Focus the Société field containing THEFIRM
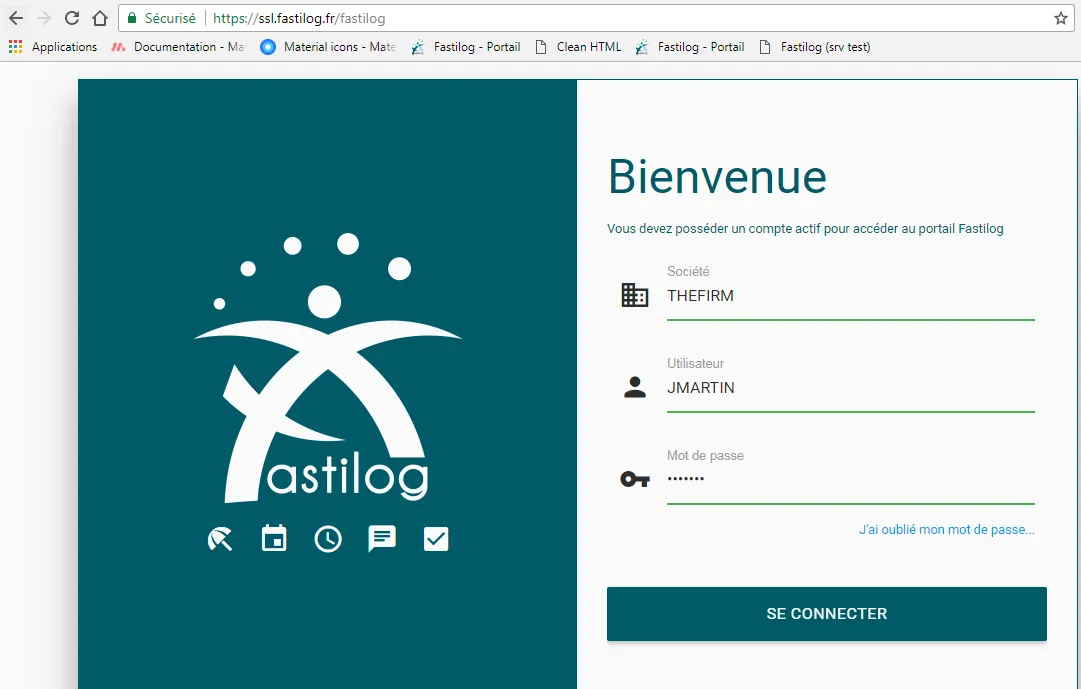The image size is (1081, 689). tap(850, 296)
